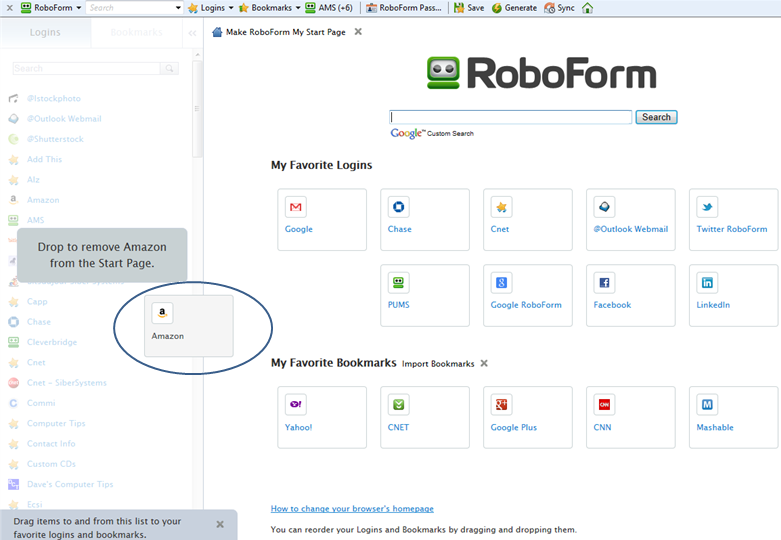This screenshot has height=540, width=781.
Task: Click the Search button
Action: [x=656, y=117]
